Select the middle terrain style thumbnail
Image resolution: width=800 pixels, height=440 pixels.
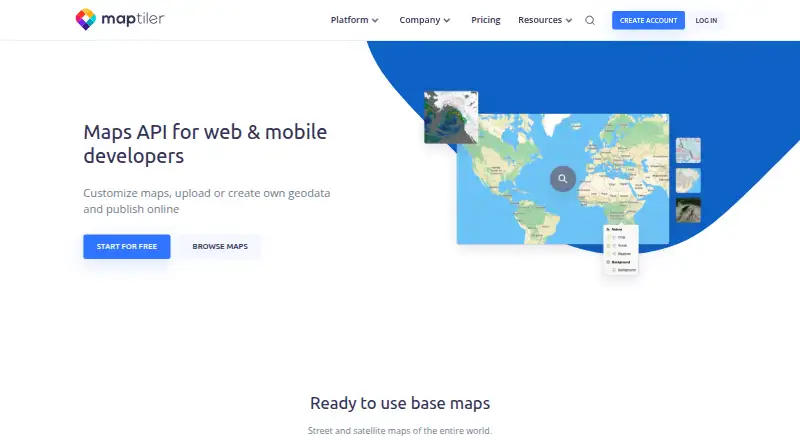(688, 180)
